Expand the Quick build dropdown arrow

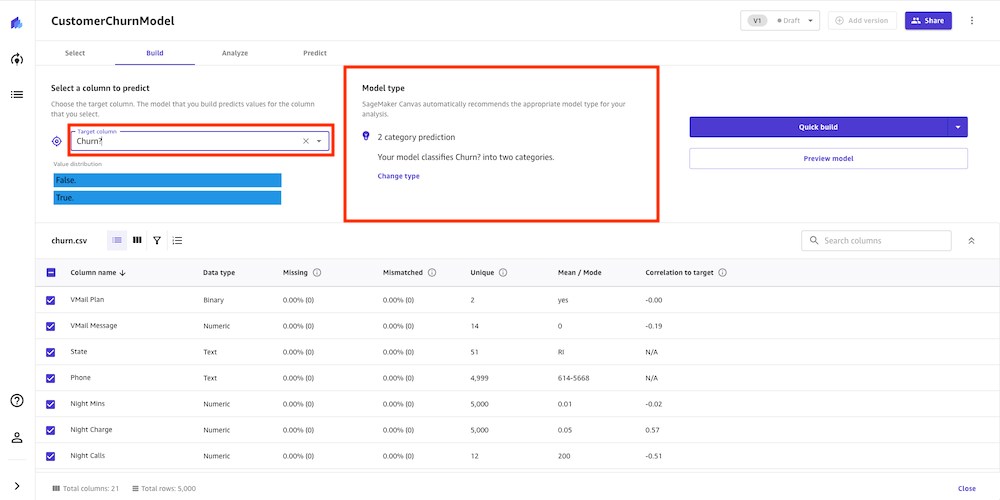coord(958,127)
